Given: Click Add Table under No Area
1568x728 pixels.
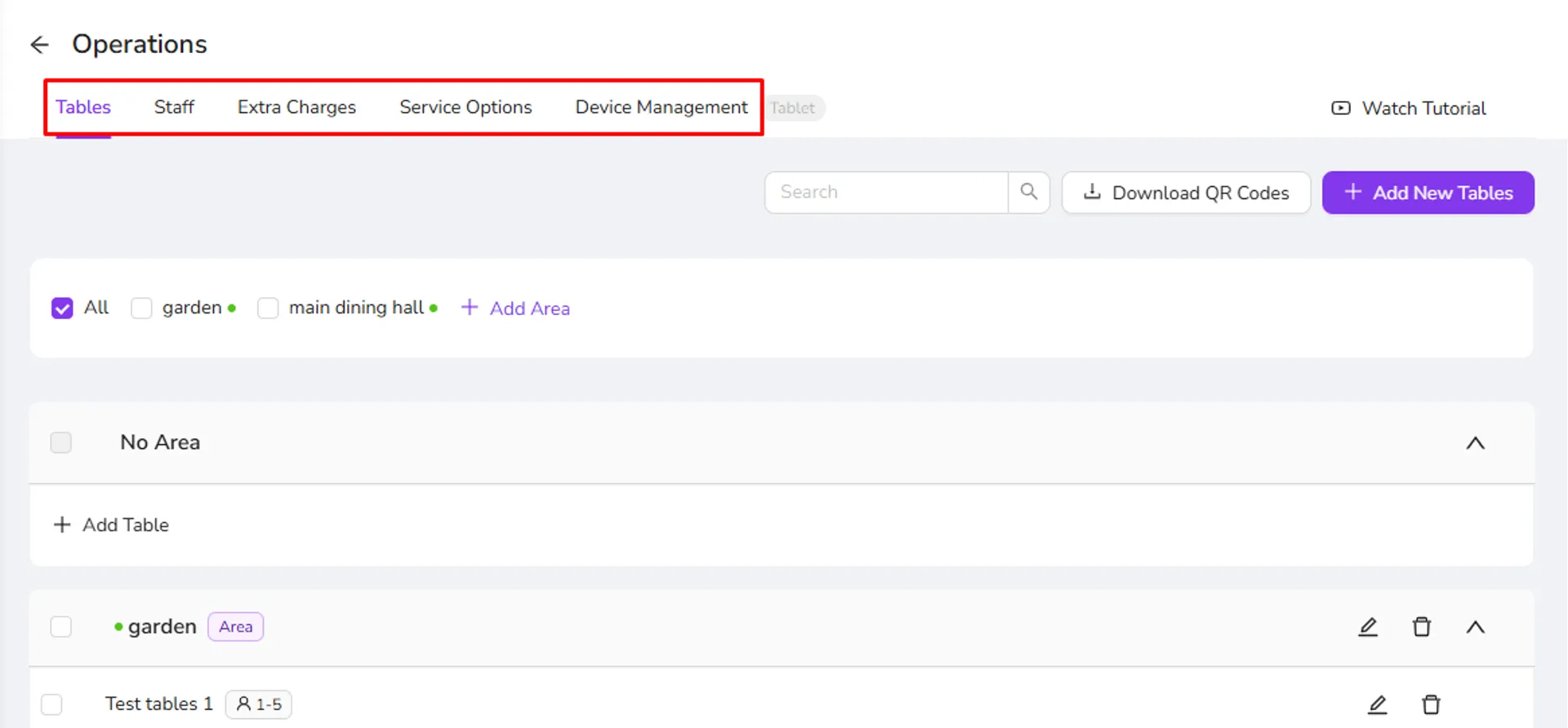Looking at the screenshot, I should (111, 525).
